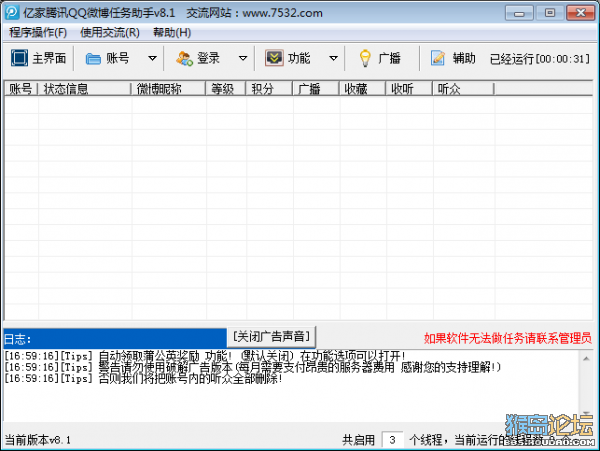This screenshot has width=600, height=451.
Task: Click the 登录 toolbar label
Action: point(209,59)
